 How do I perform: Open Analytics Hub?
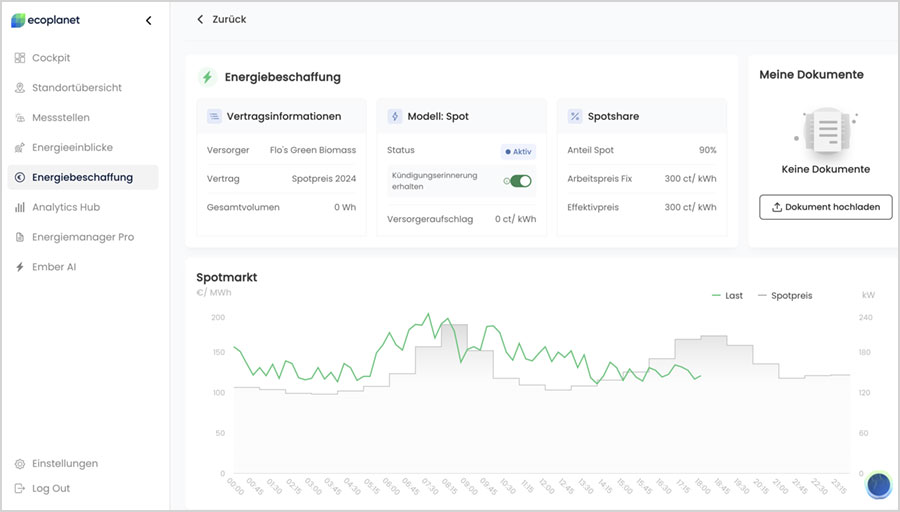point(66,207)
